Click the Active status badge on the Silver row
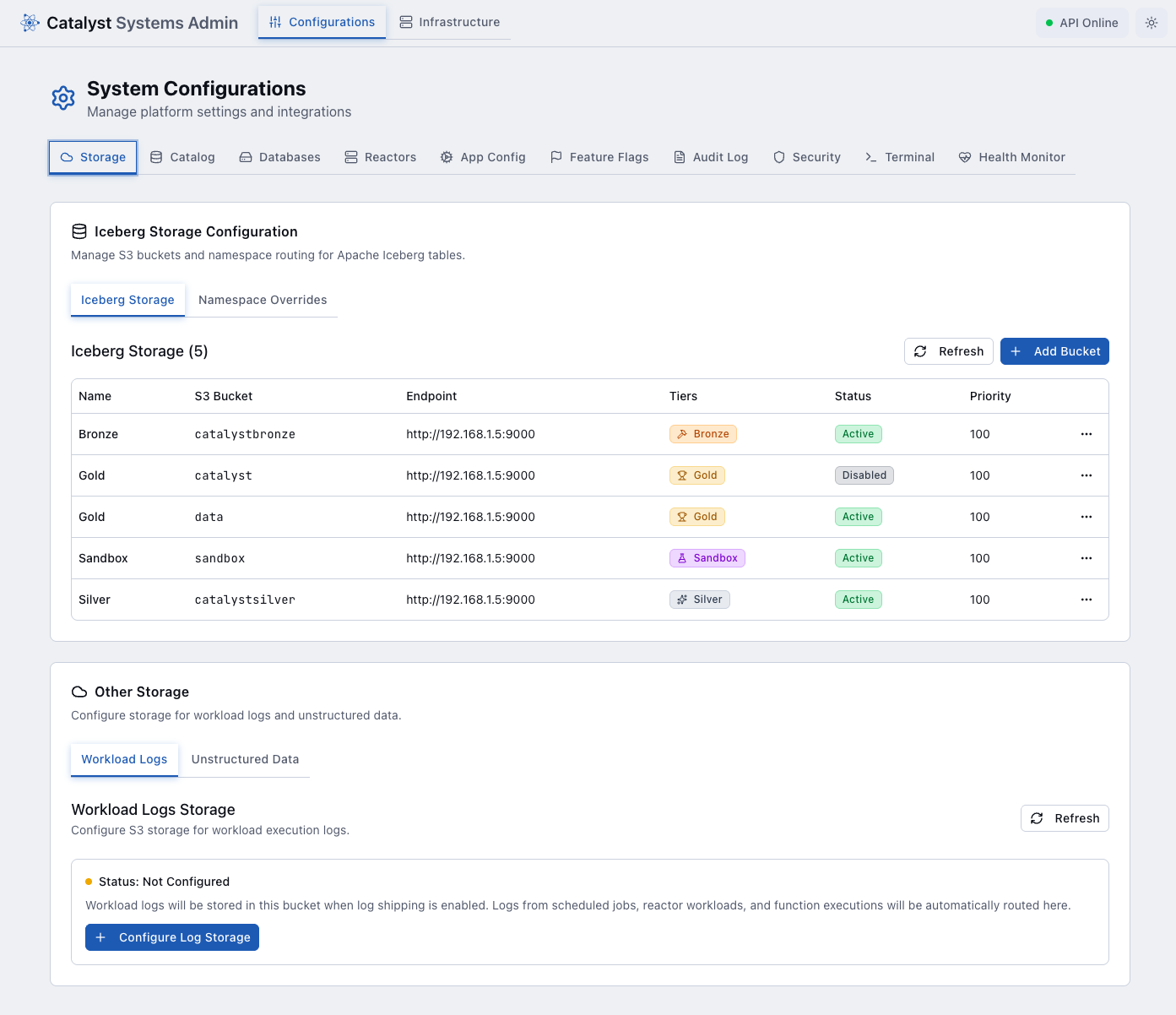This screenshot has height=1015, width=1176. point(859,600)
